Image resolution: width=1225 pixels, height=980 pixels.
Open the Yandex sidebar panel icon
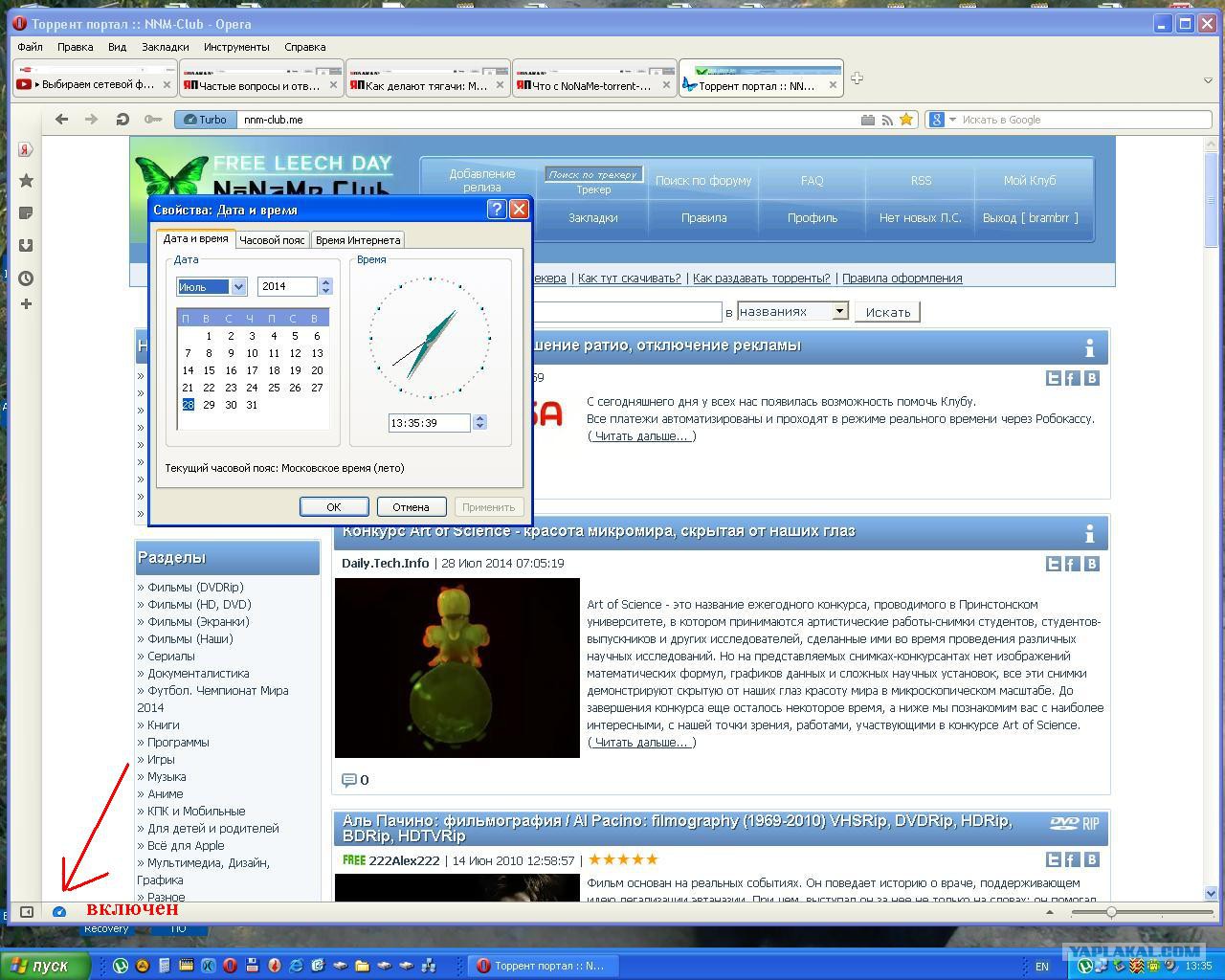click(x=26, y=149)
